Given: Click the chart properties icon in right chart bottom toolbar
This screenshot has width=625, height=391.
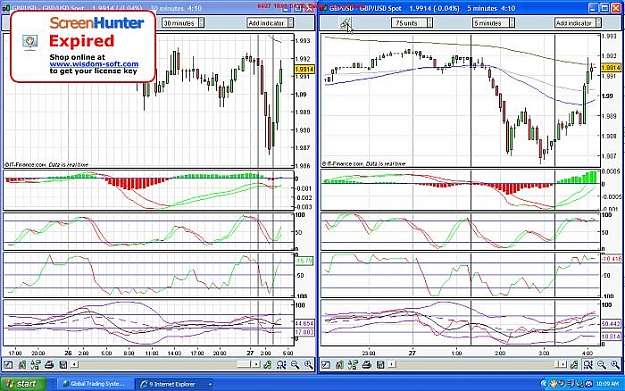Looking at the screenshot, I should coord(326,364).
